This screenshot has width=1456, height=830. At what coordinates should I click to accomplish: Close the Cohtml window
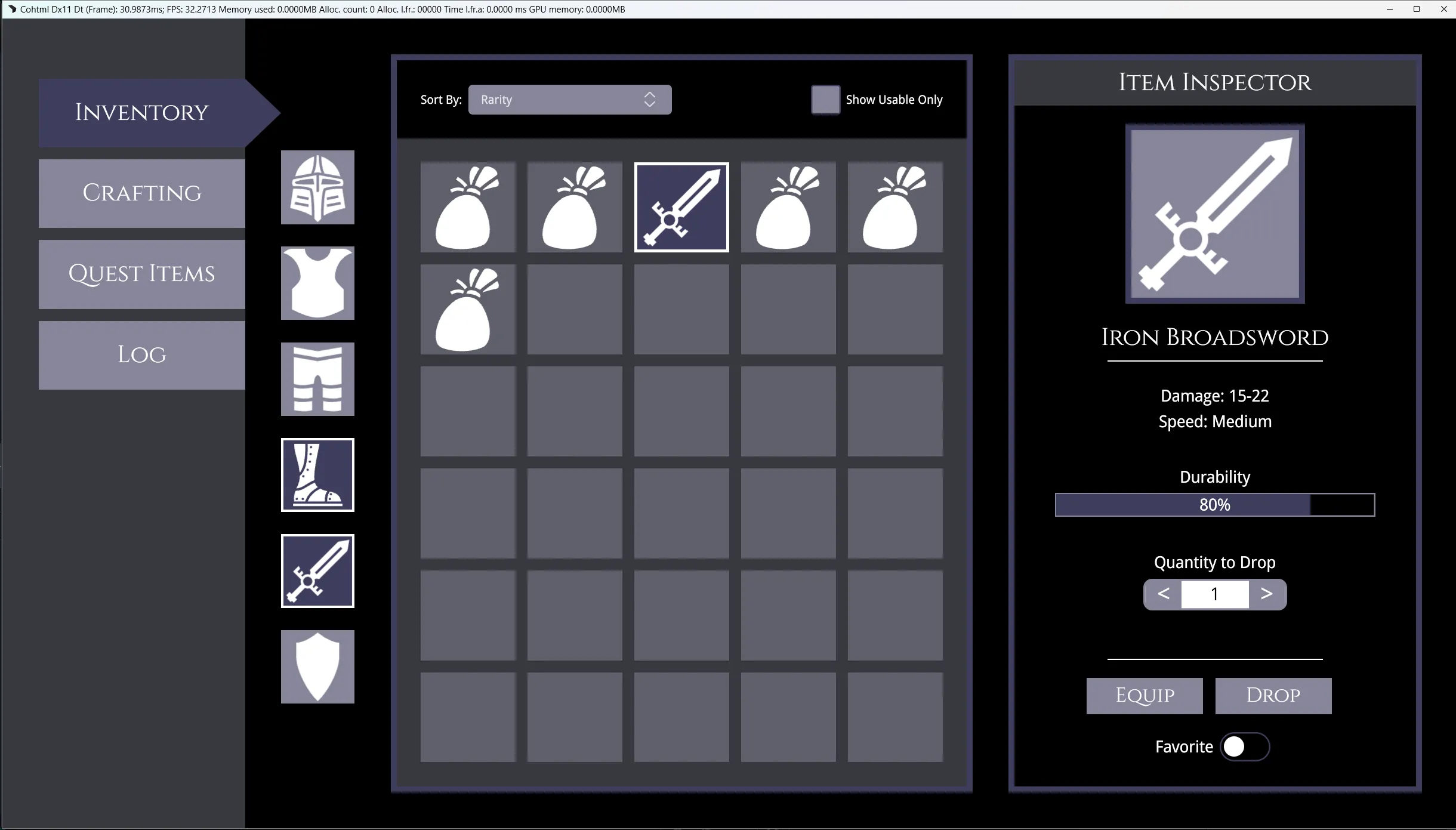[1443, 9]
